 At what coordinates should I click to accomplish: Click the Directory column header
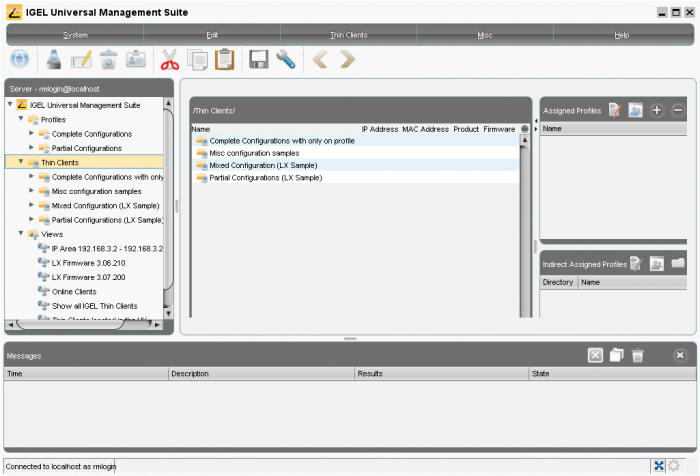click(558, 282)
